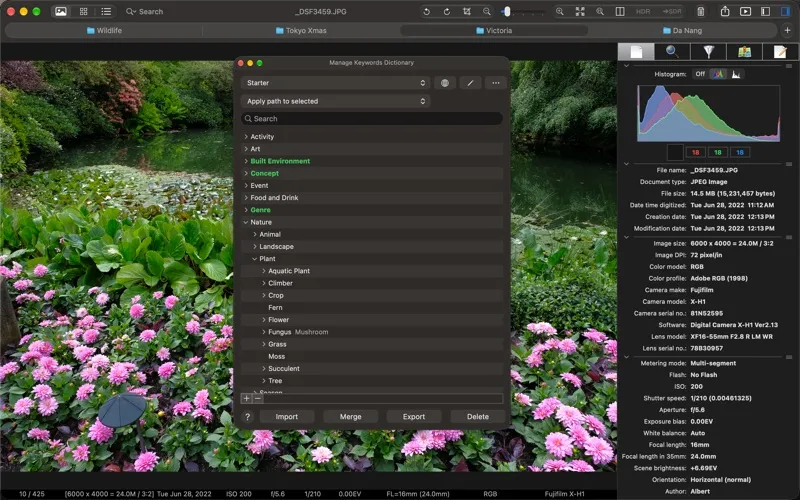Select Victoria folder tab
This screenshot has width=800, height=500.
click(494, 31)
